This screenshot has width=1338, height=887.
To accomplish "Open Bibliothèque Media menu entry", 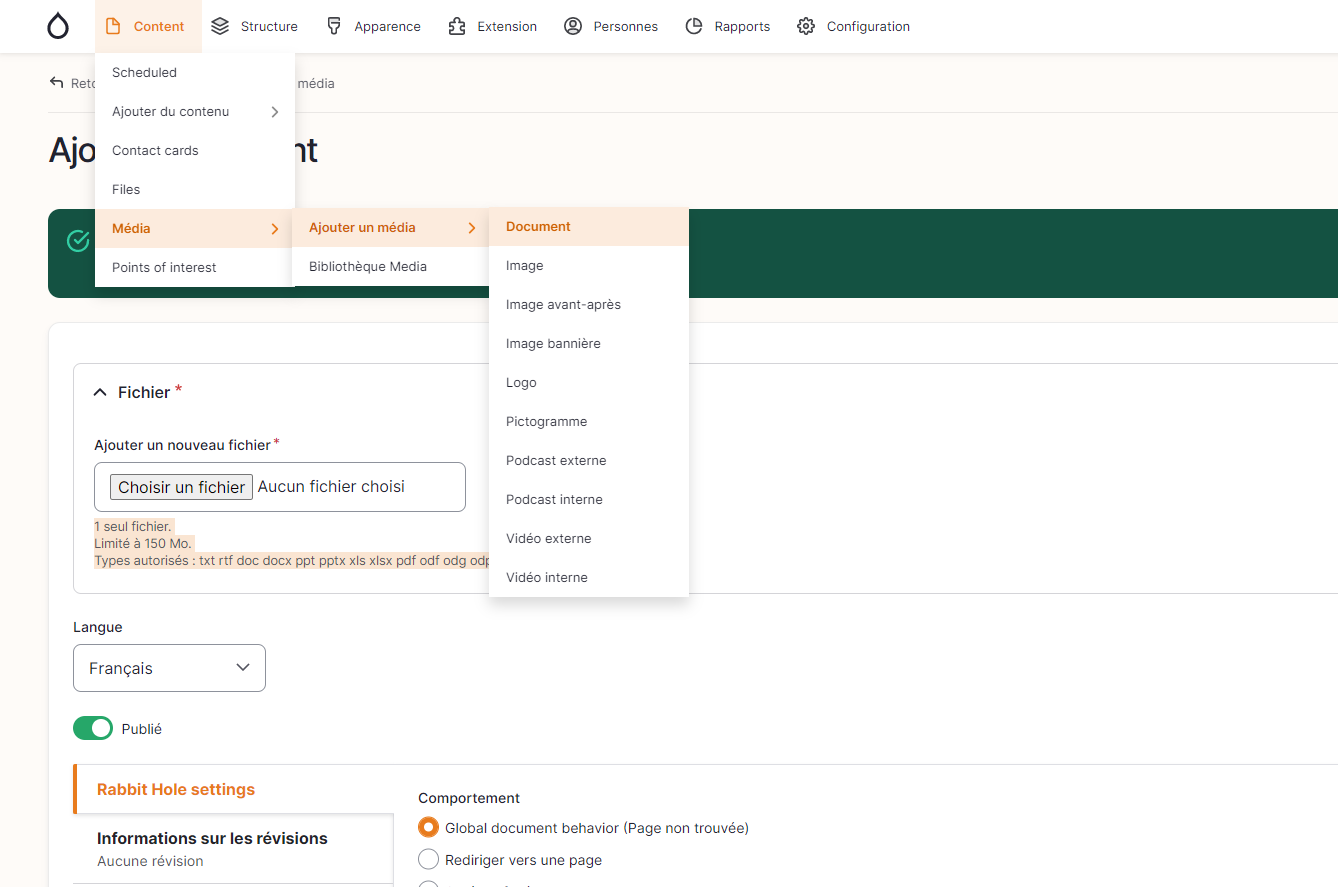I will [x=368, y=267].
